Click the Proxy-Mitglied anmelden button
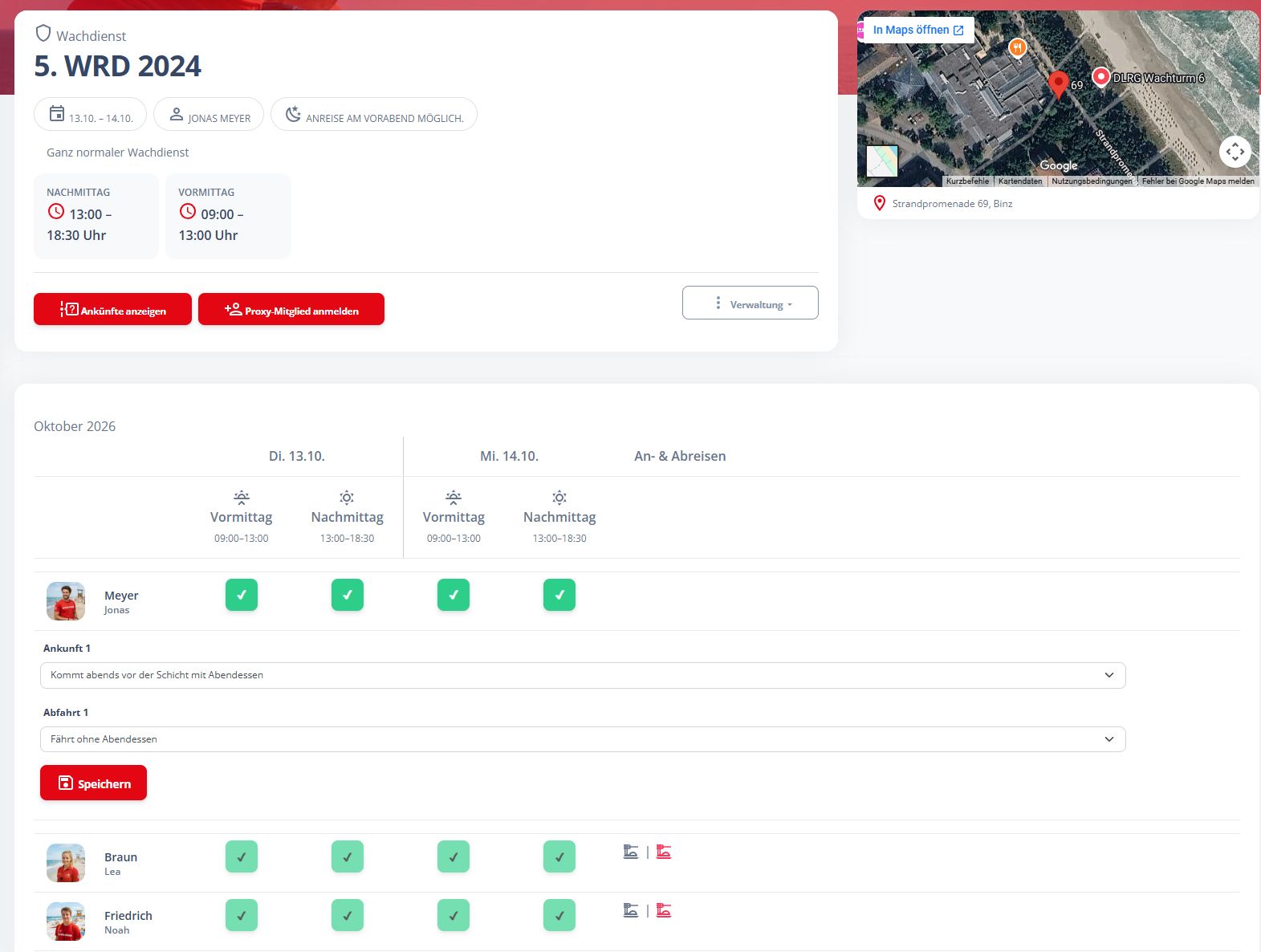Image resolution: width=1261 pixels, height=952 pixels. [x=291, y=309]
